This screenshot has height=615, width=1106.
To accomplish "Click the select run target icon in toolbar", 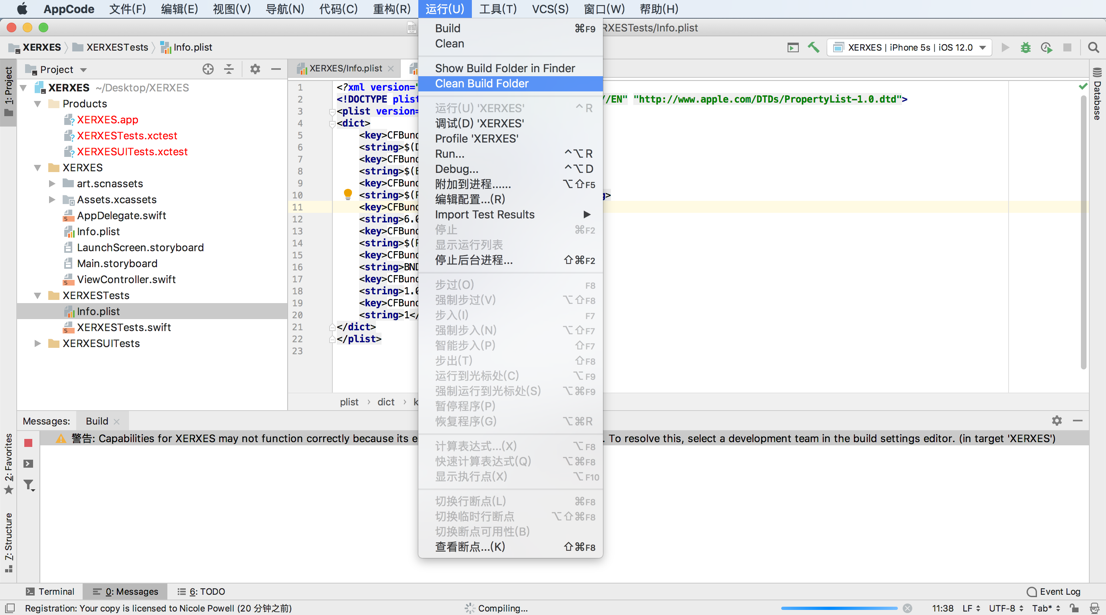I will click(x=793, y=47).
